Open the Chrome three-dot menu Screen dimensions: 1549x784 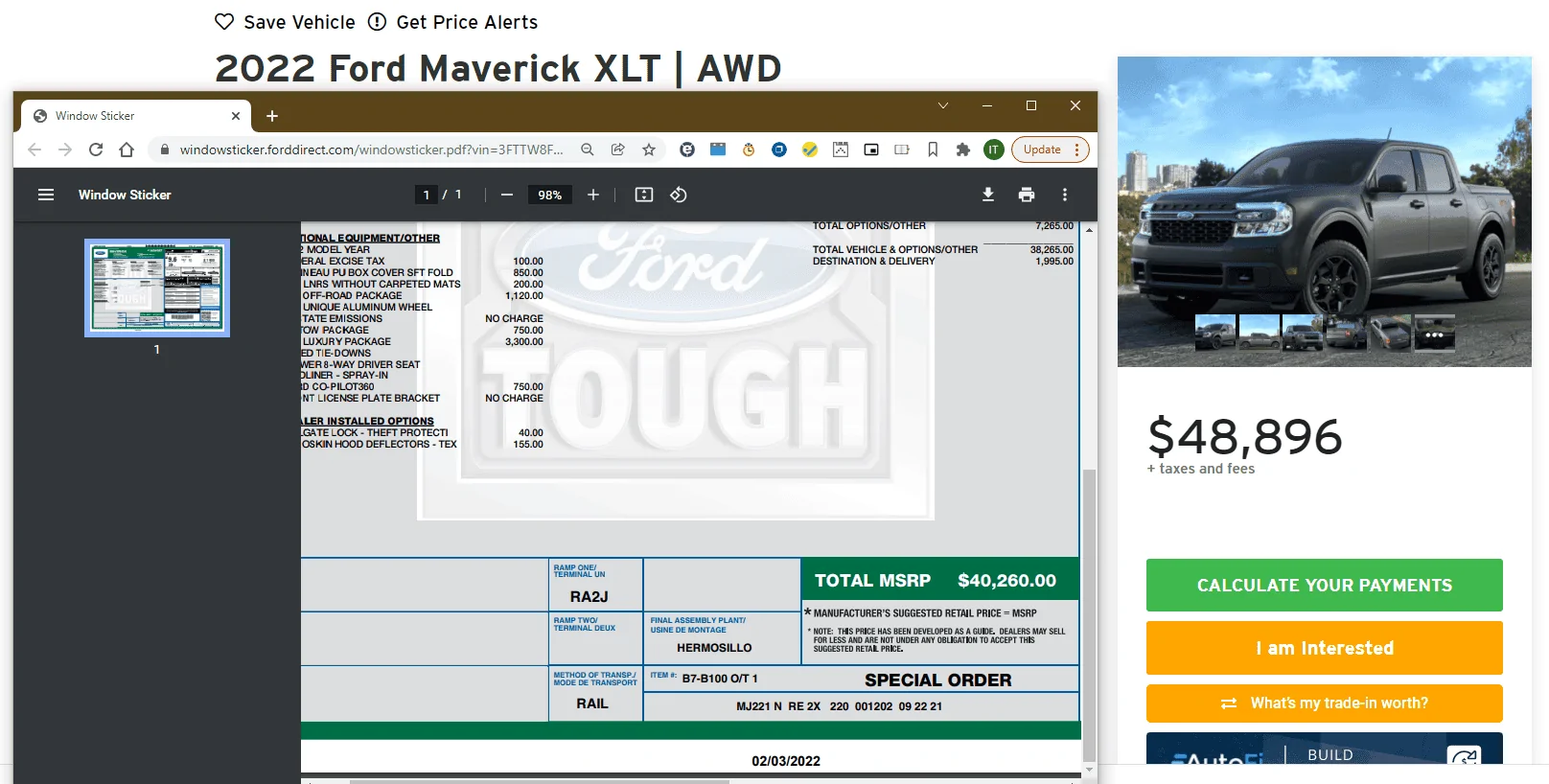1077,150
